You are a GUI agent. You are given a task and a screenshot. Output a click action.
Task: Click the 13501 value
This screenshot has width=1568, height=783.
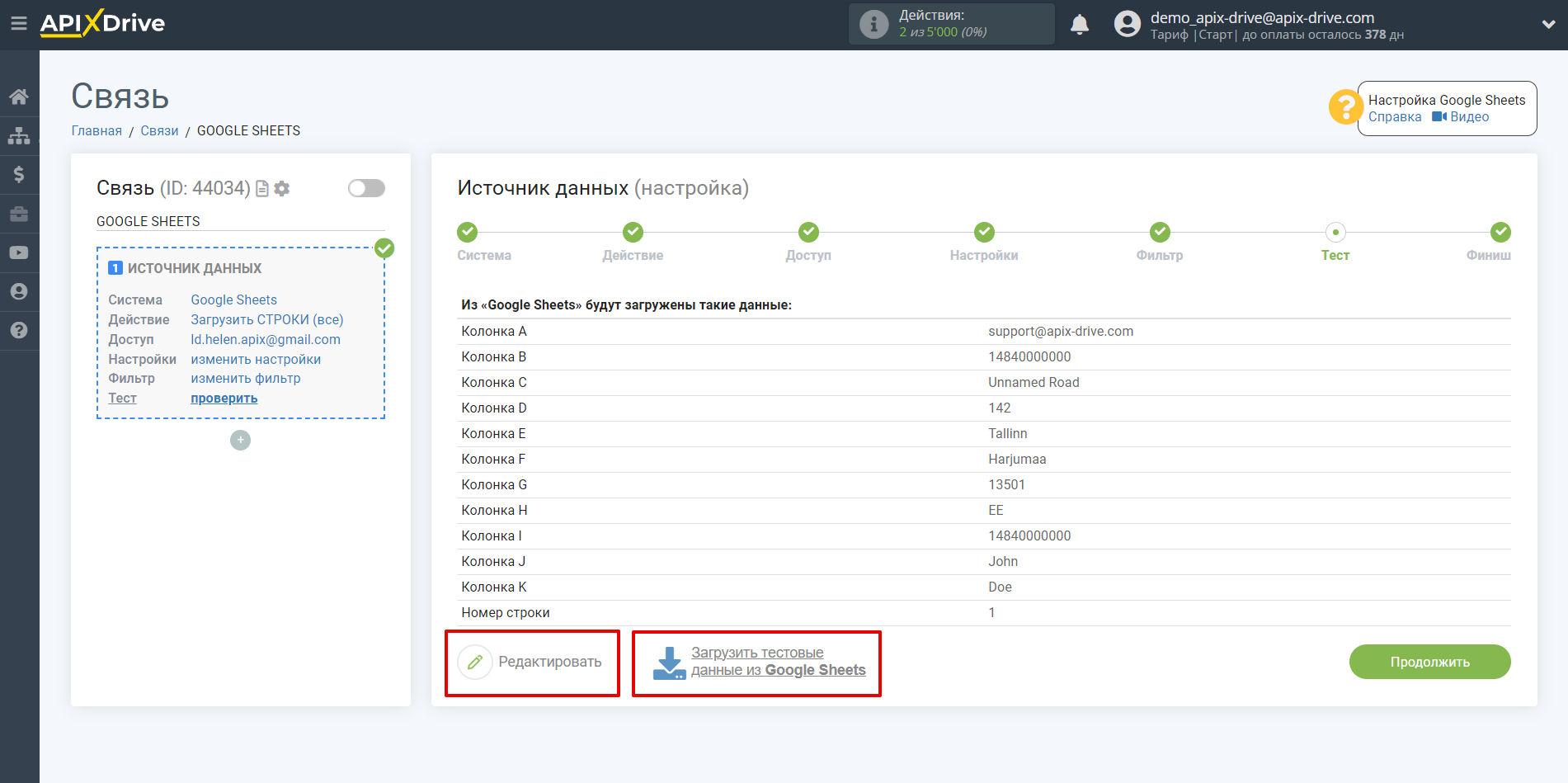point(1006,484)
